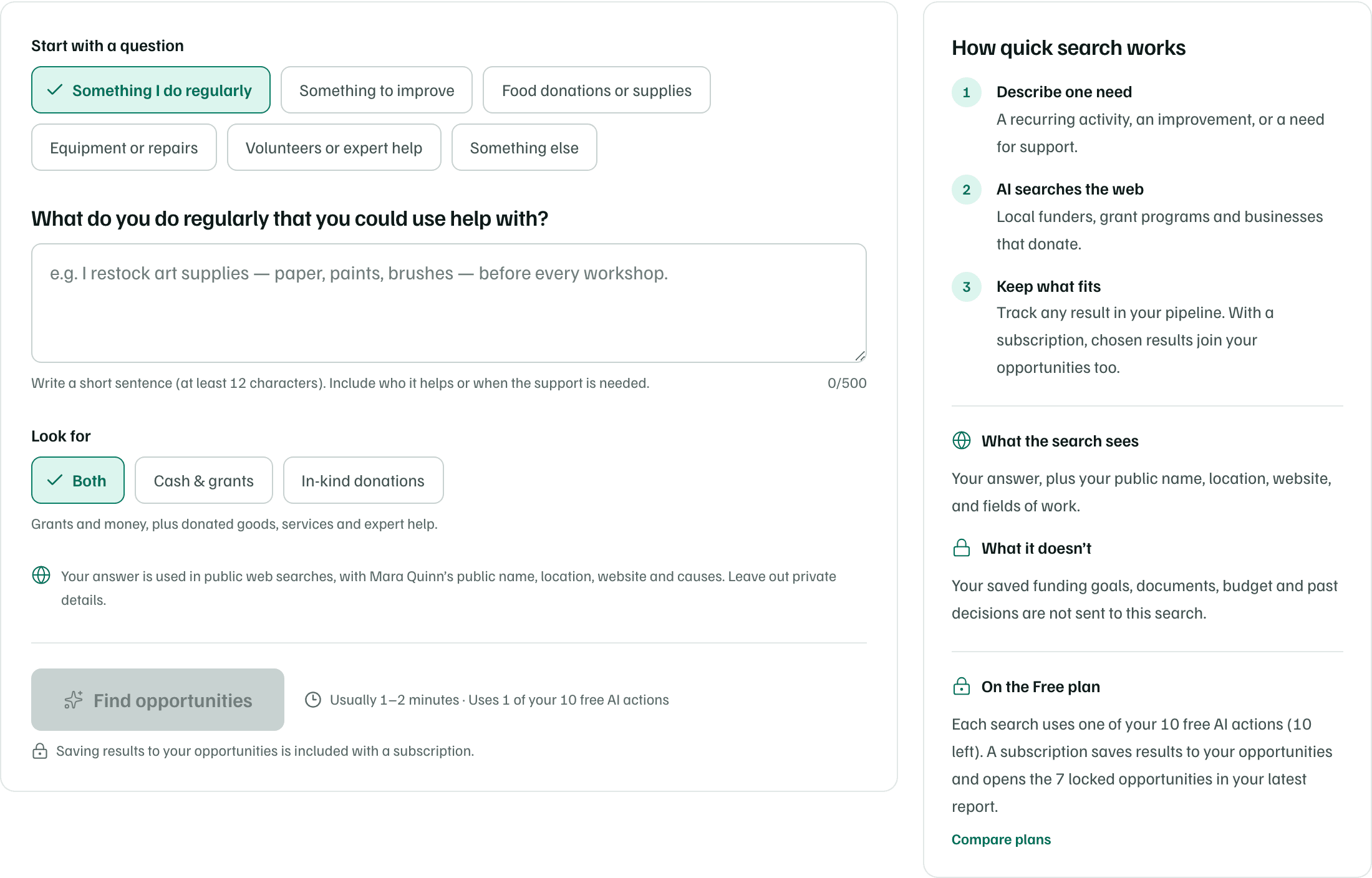Select the 'Something else' chip
The width and height of the screenshot is (1372, 878).
point(524,147)
